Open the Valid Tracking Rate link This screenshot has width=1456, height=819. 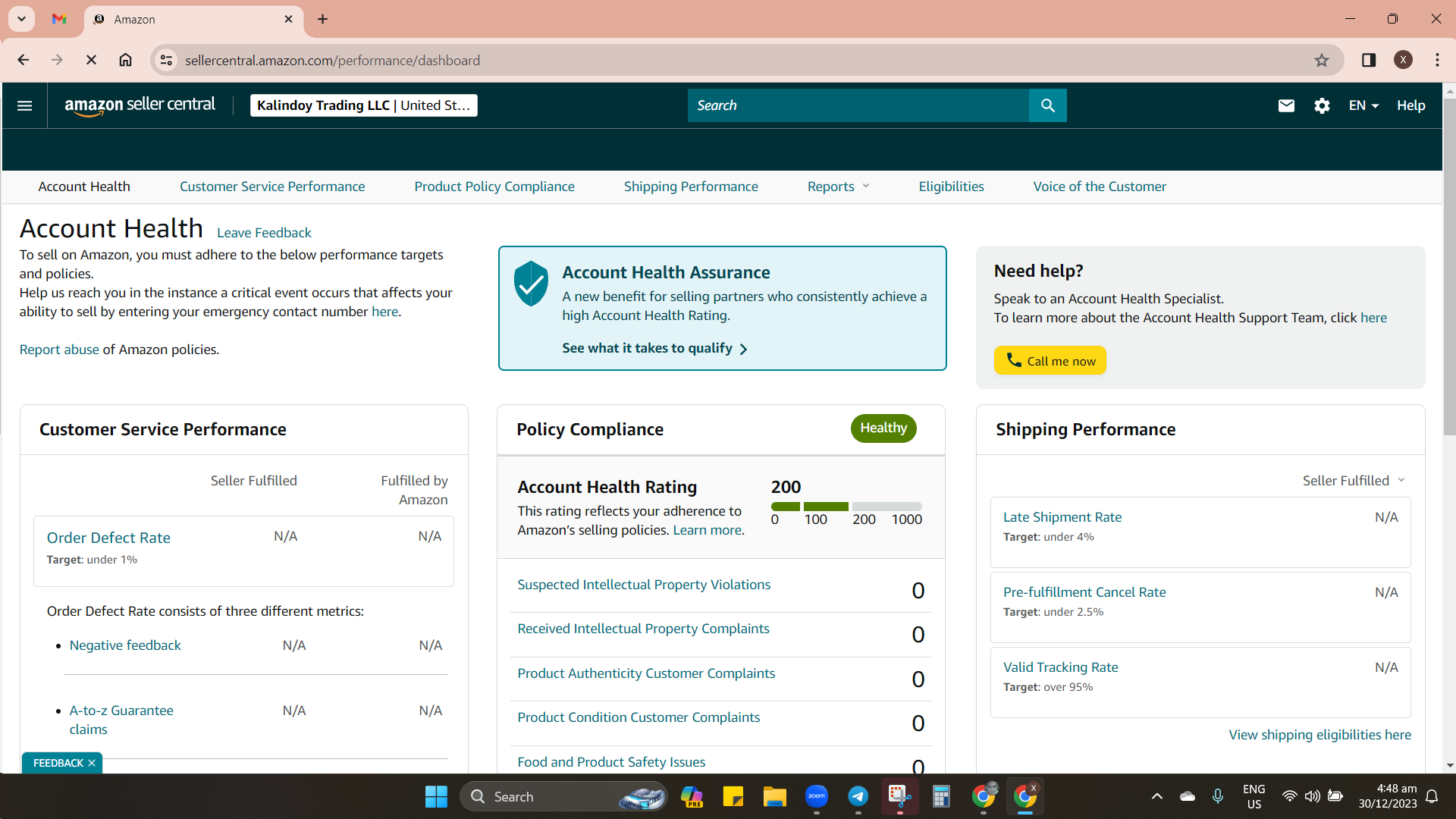click(1060, 667)
